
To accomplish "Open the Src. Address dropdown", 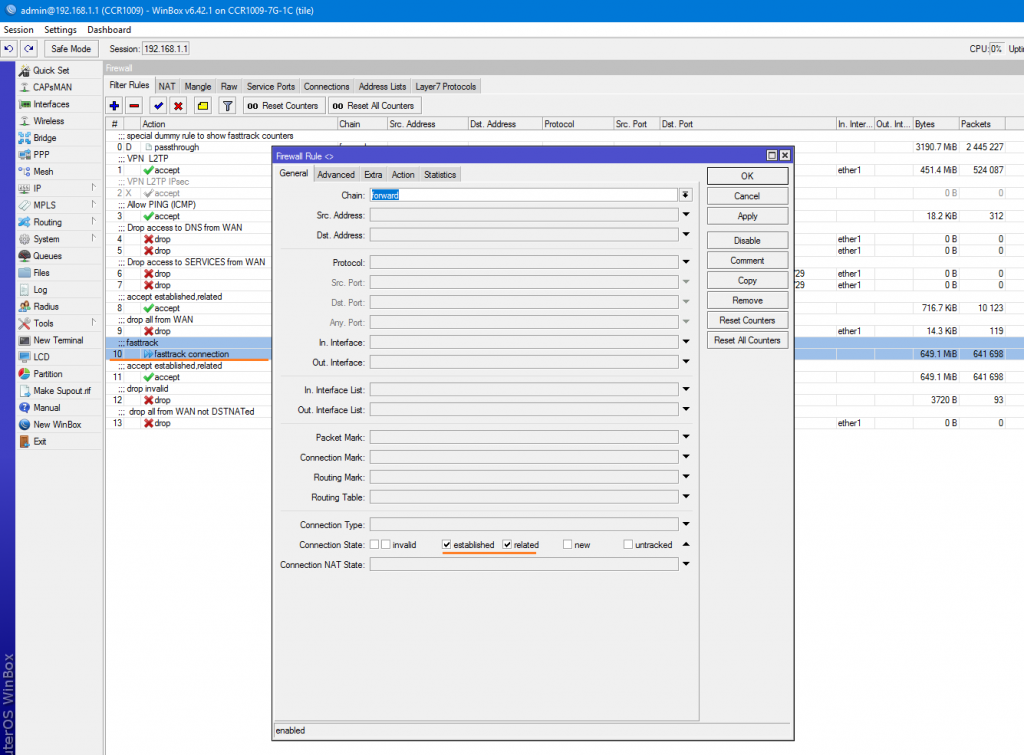I will point(685,214).
